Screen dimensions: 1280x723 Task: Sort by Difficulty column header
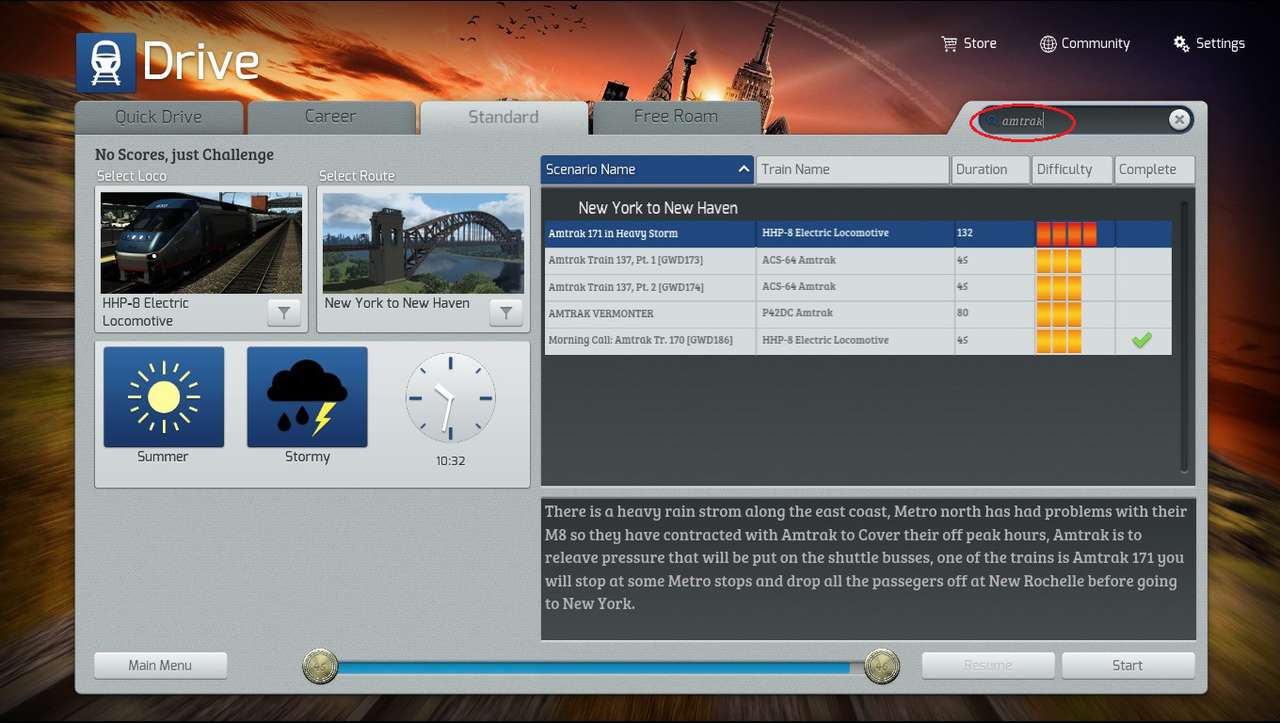(x=1073, y=170)
